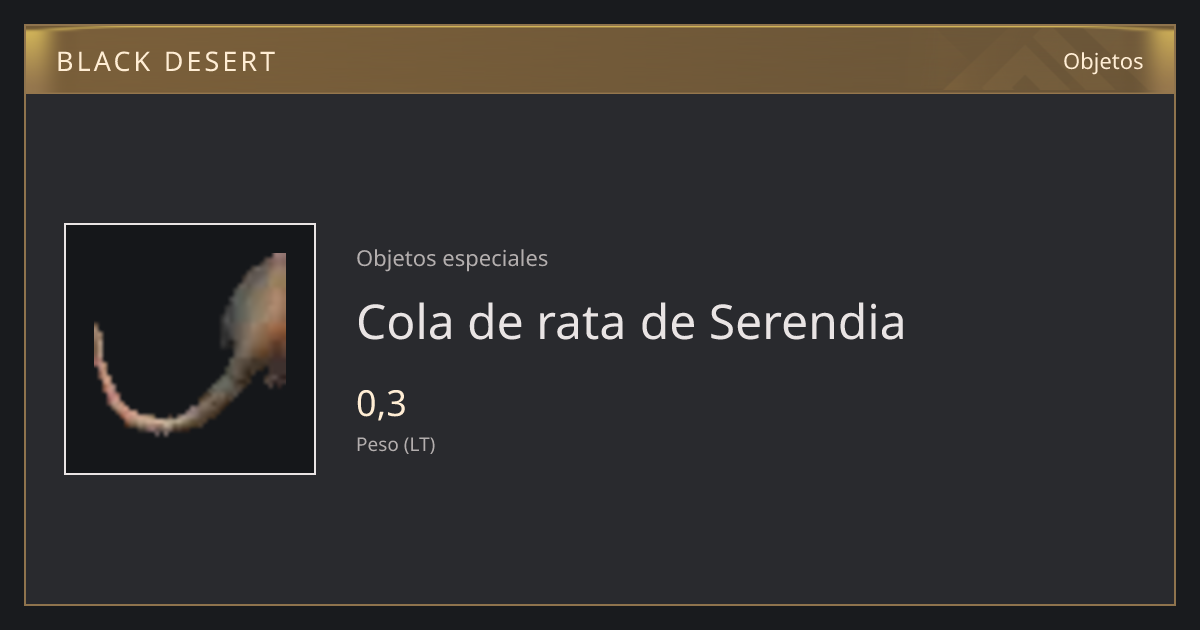Click the weight value 0,3

pos(381,403)
